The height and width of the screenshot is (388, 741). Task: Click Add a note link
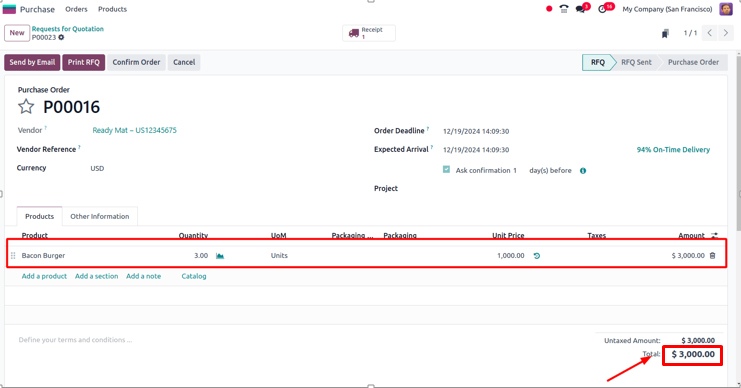(x=143, y=276)
